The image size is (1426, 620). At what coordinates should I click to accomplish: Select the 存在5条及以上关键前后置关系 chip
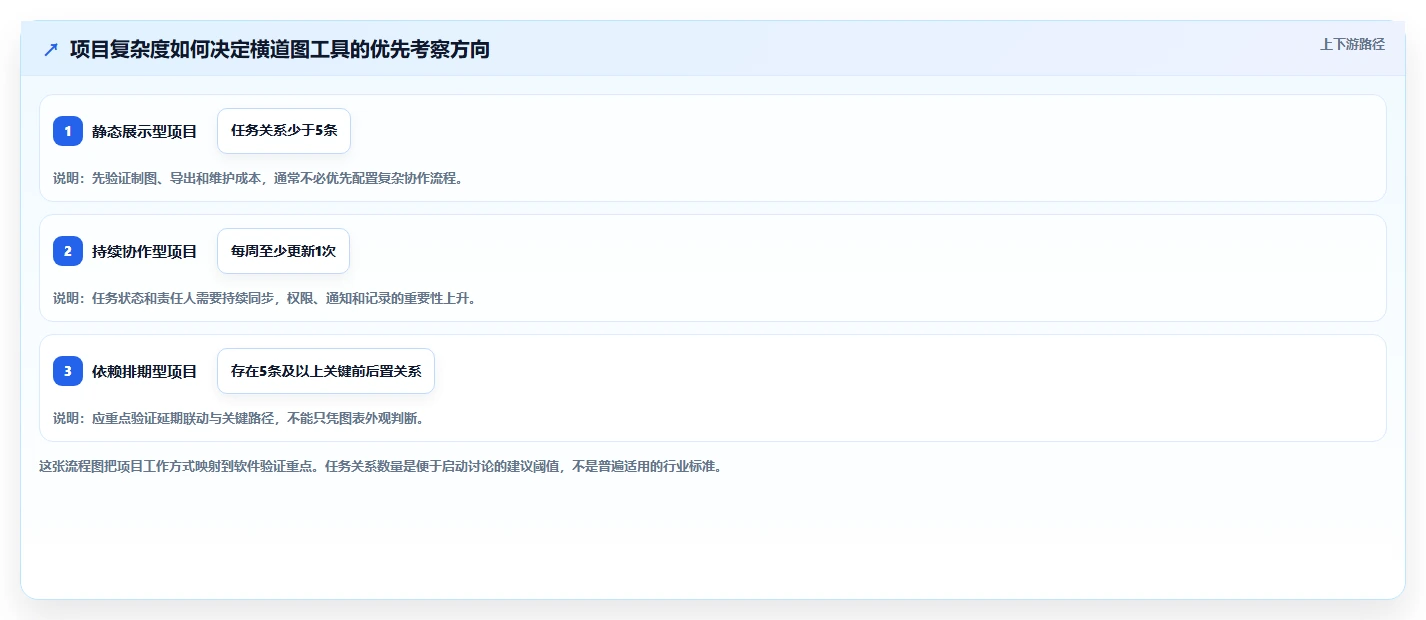[326, 371]
